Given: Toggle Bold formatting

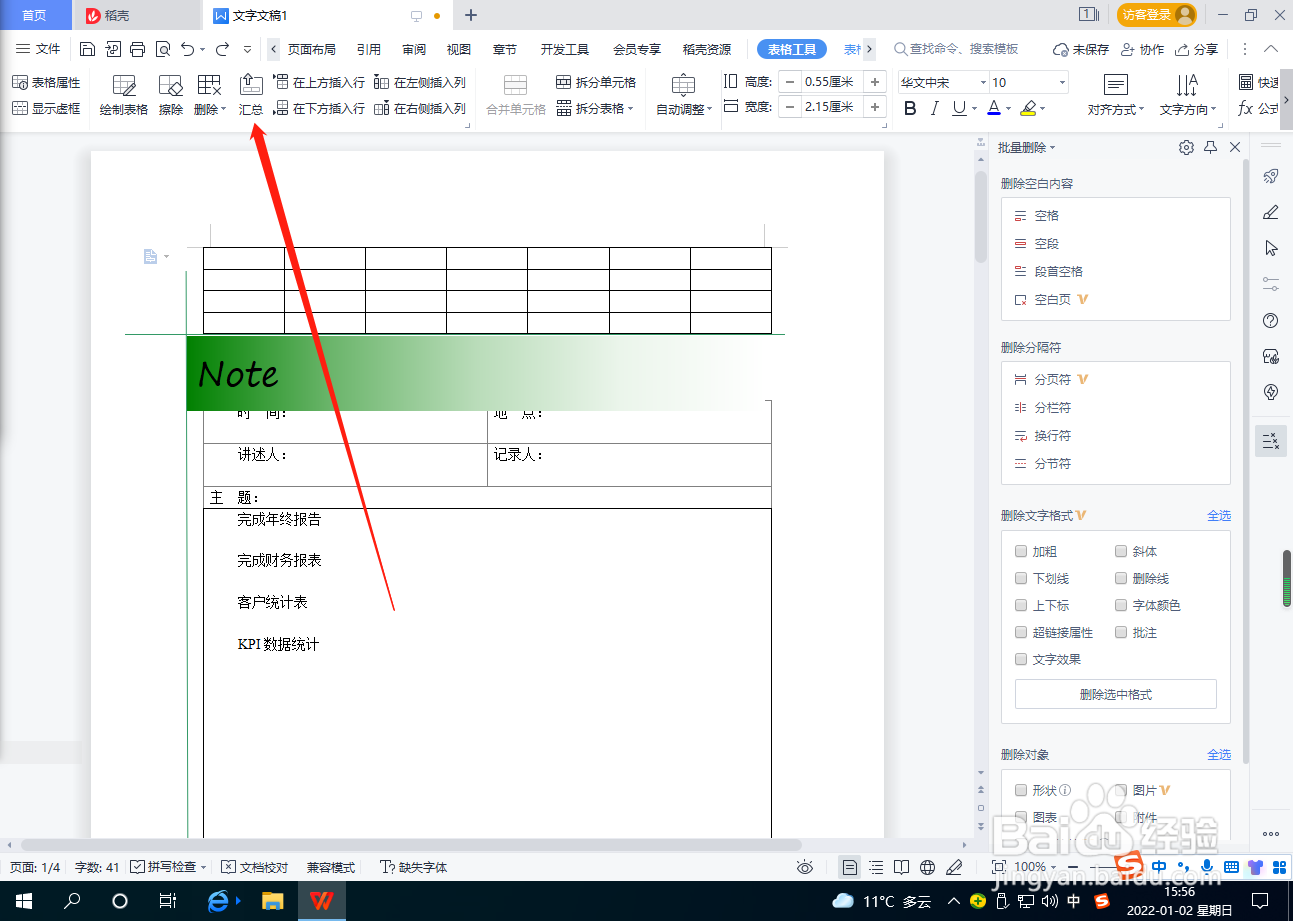Looking at the screenshot, I should 910,108.
